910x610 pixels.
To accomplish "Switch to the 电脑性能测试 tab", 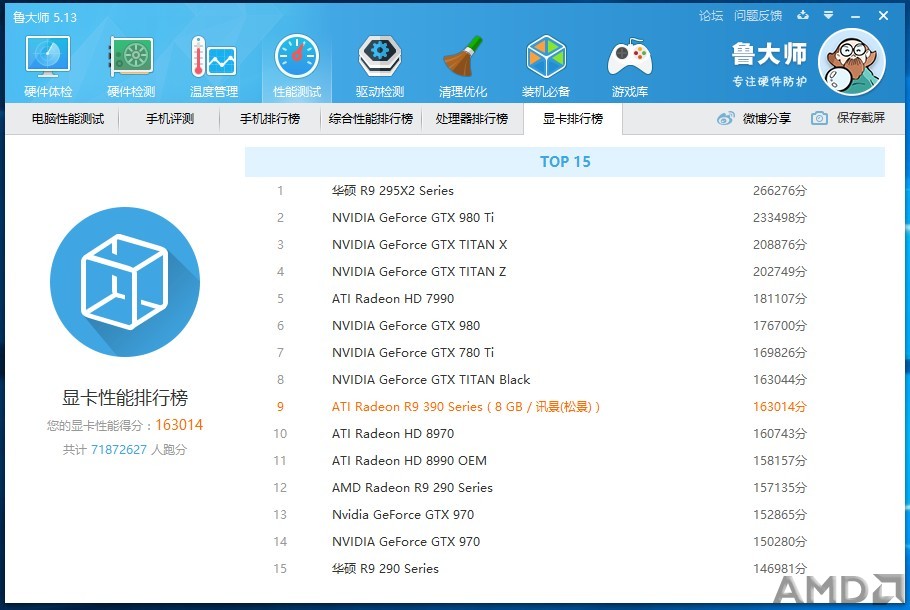I will tap(68, 119).
